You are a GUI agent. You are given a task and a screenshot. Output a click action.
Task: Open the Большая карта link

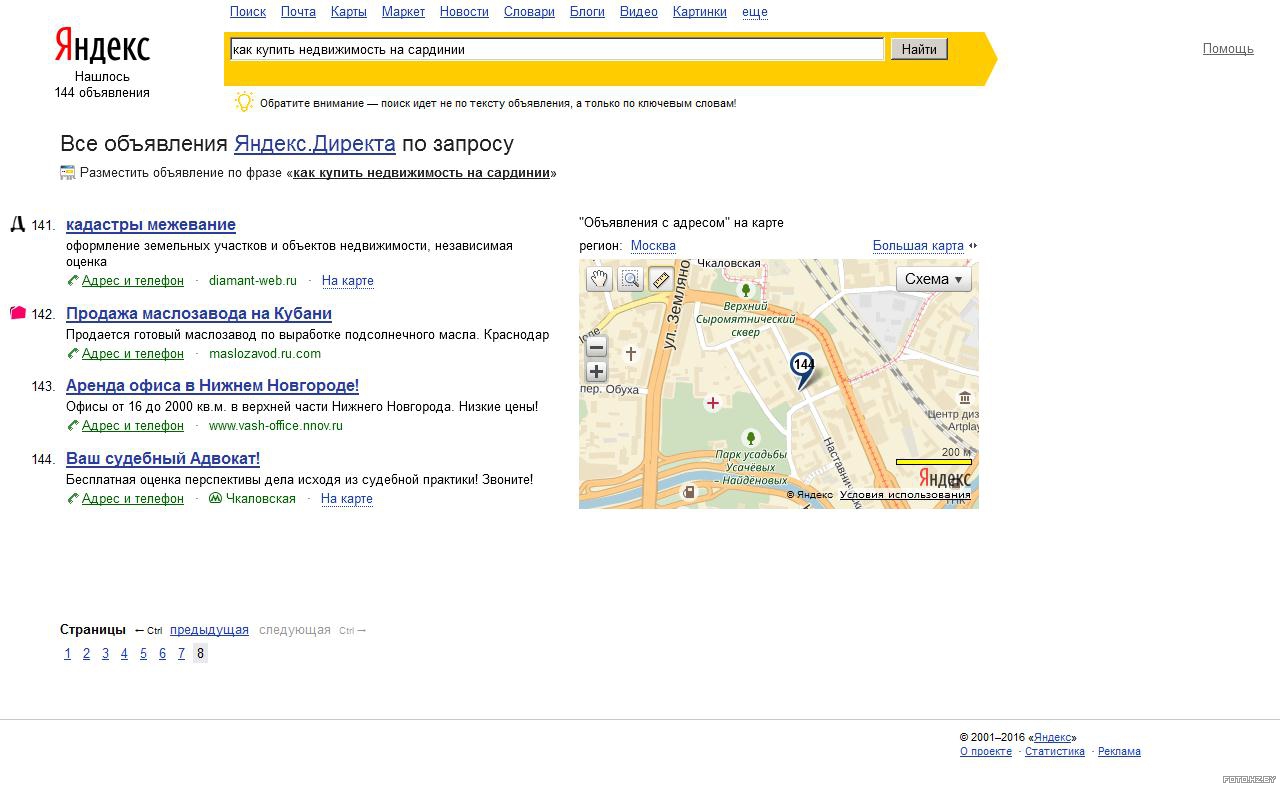pyautogui.click(x=918, y=246)
